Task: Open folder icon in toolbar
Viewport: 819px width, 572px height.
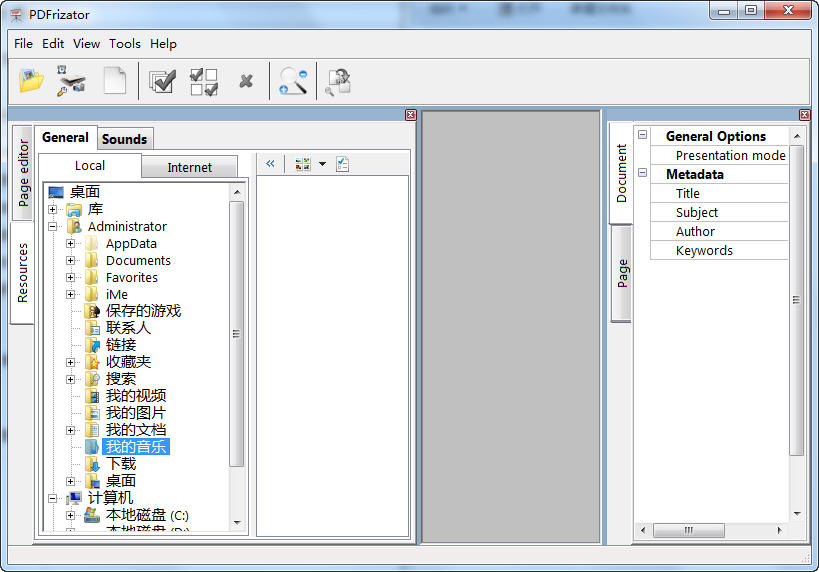Action: (31, 81)
